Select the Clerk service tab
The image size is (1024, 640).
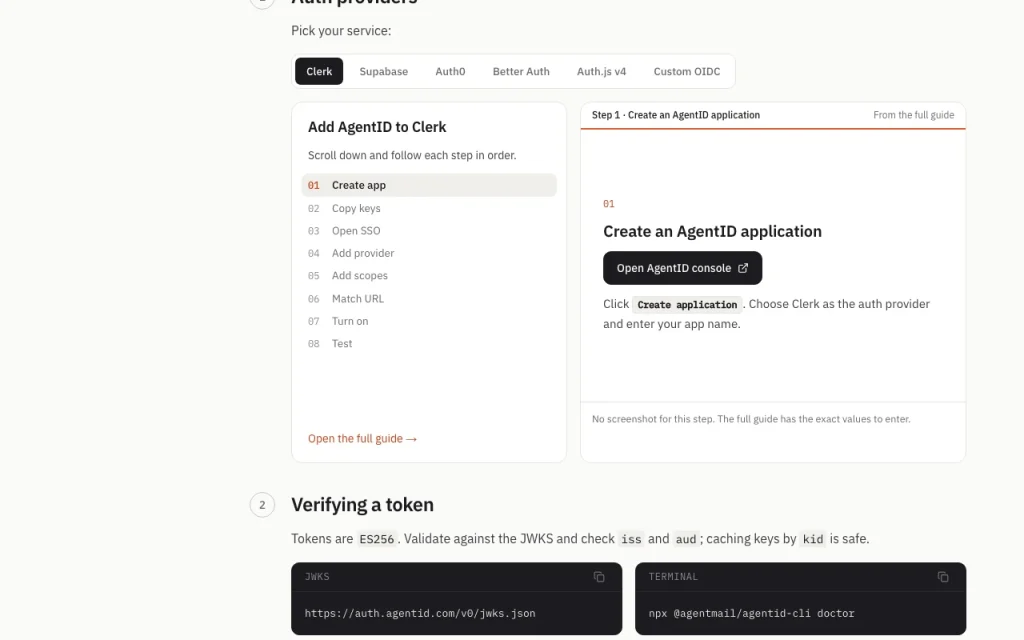tap(319, 71)
